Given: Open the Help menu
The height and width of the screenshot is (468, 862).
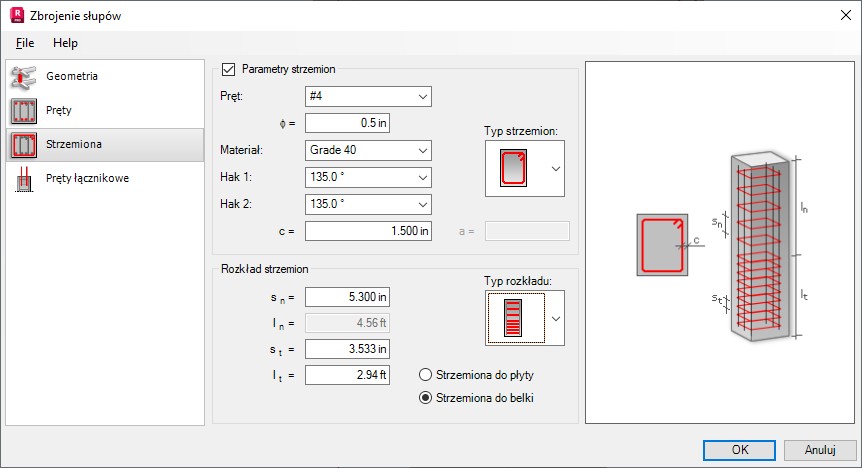Looking at the screenshot, I should 65,43.
